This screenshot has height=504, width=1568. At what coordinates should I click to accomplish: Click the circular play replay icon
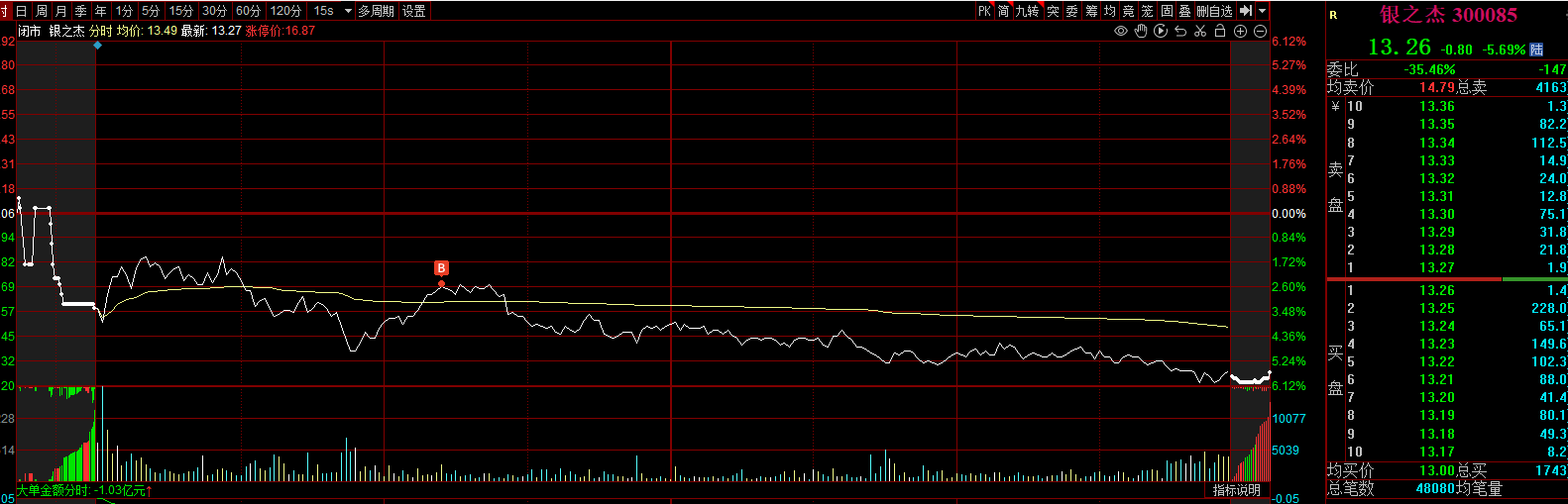coord(1161,31)
